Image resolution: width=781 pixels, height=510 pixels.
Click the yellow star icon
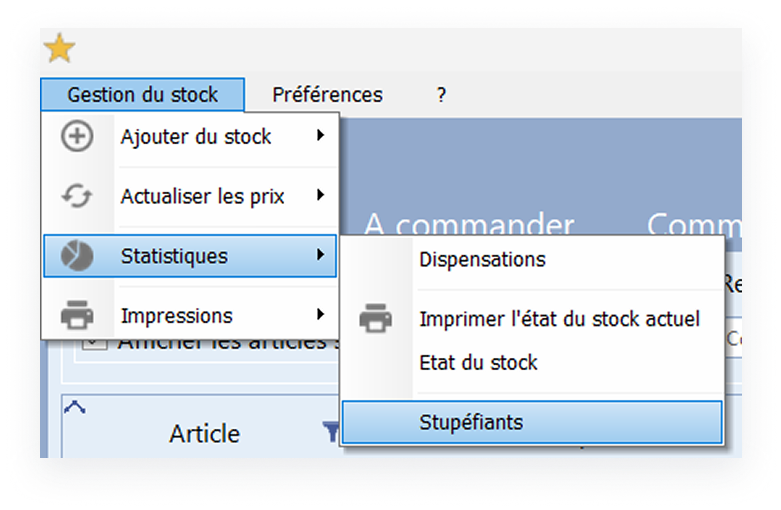click(x=60, y=48)
